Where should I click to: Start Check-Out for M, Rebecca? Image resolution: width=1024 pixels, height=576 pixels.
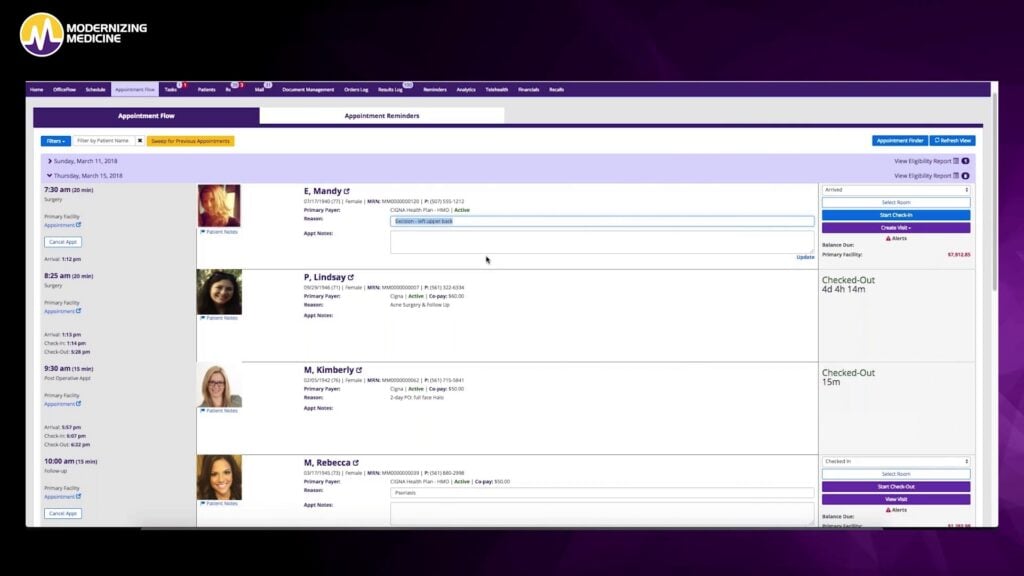(x=896, y=487)
